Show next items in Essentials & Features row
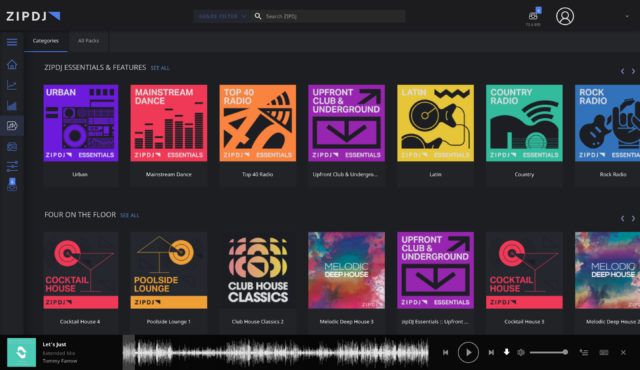Viewport: 640px width, 370px height. coord(633,71)
